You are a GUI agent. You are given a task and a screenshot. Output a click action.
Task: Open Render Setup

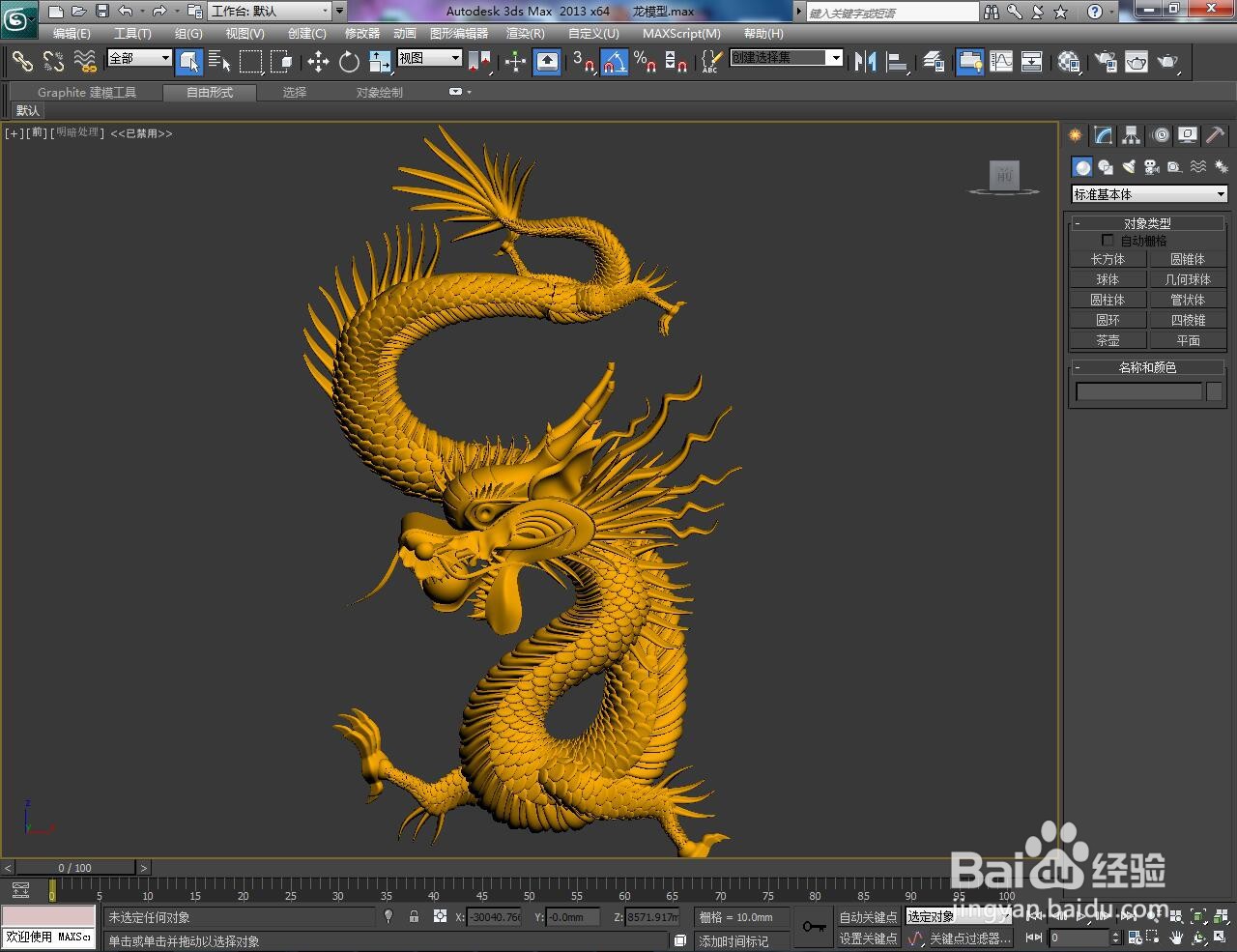[1106, 62]
